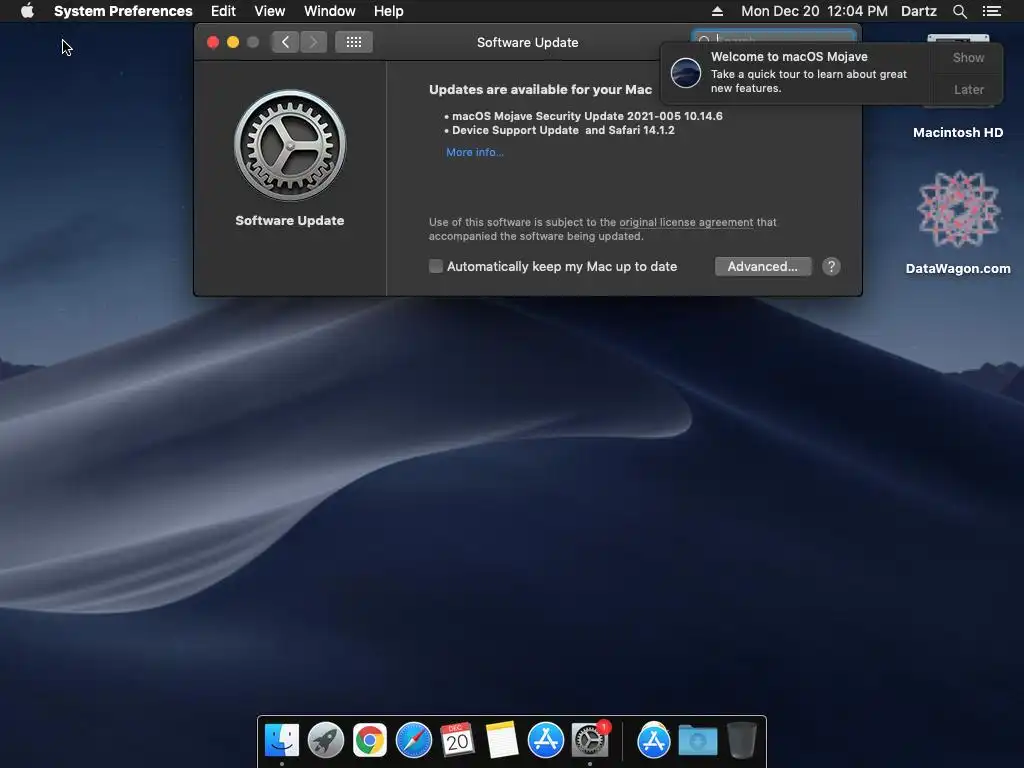Click the Advanced… button
Viewport: 1024px width, 768px height.
[763, 266]
